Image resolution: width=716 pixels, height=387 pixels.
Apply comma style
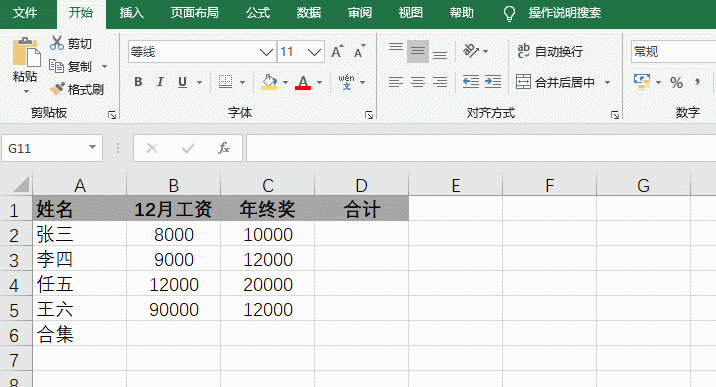tap(697, 83)
